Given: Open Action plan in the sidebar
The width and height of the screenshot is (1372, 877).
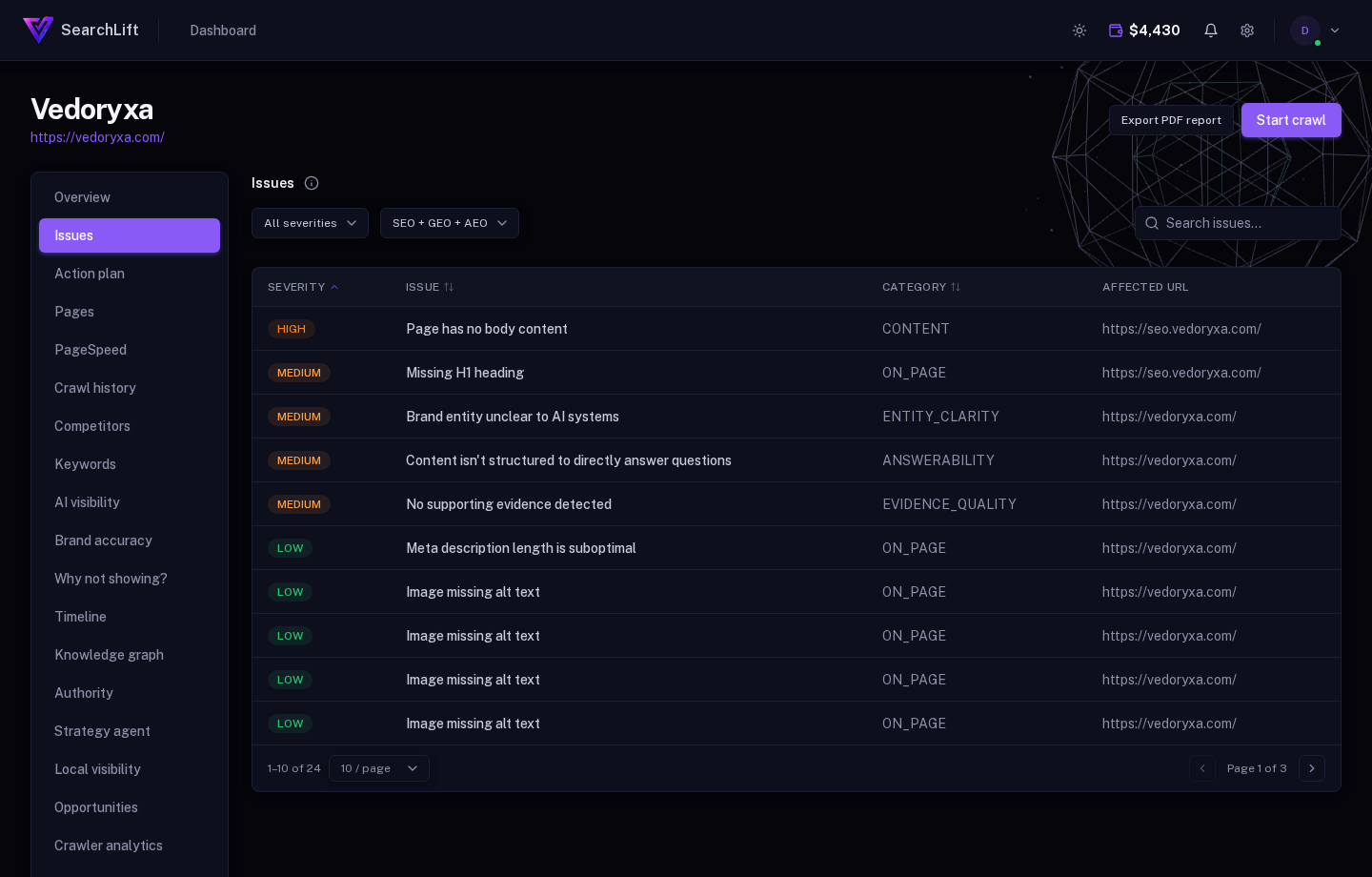Looking at the screenshot, I should [x=130, y=274].
